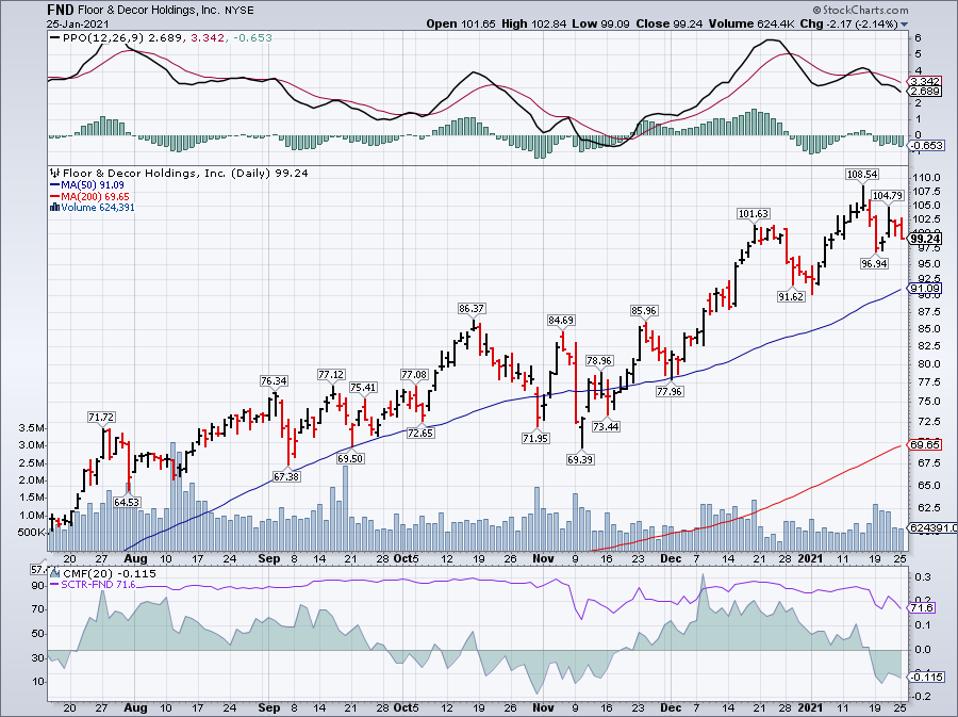This screenshot has width=958, height=717.
Task: Click the purple SCTR-FND legend entry
Action: pyautogui.click(x=97, y=585)
